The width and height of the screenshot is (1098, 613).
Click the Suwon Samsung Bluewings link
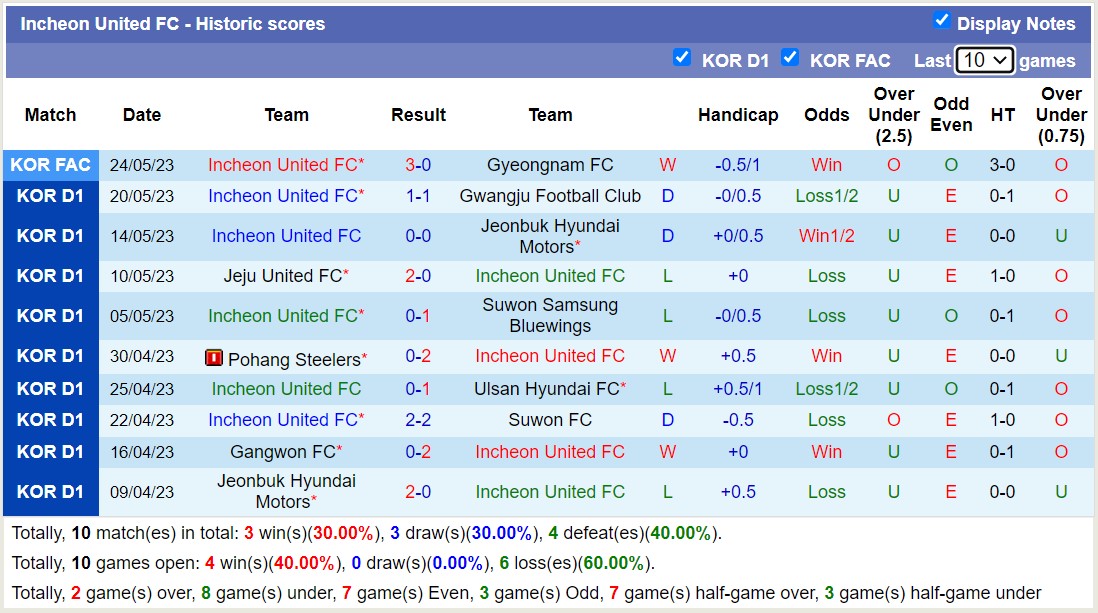[550, 315]
